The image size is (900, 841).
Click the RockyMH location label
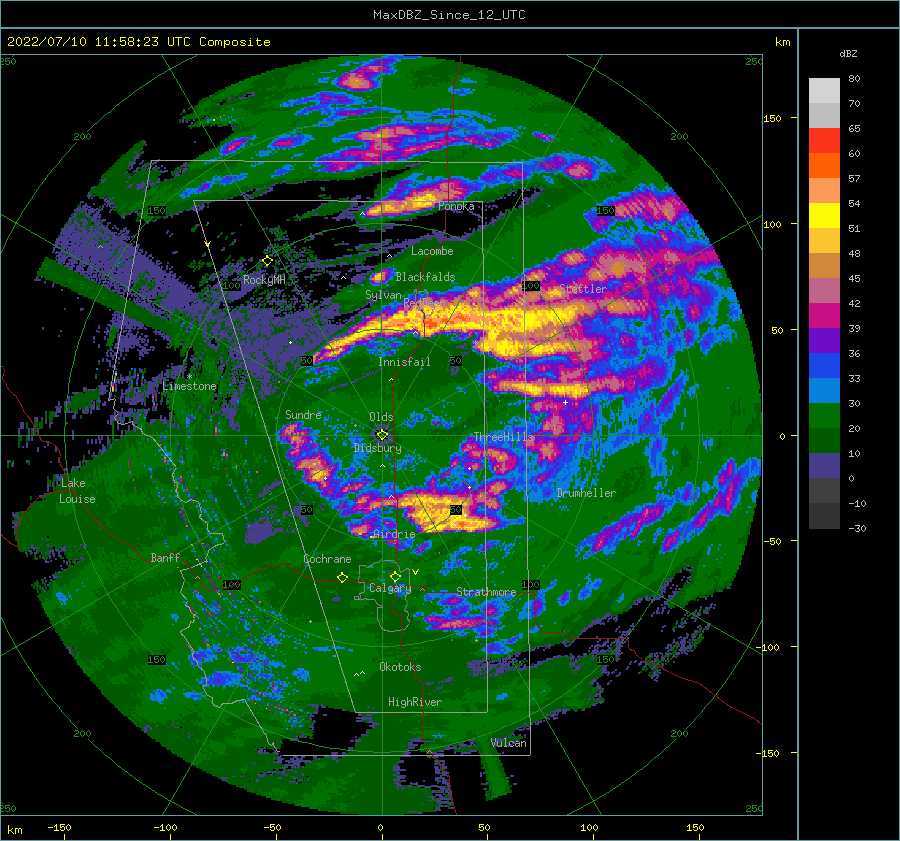point(264,280)
